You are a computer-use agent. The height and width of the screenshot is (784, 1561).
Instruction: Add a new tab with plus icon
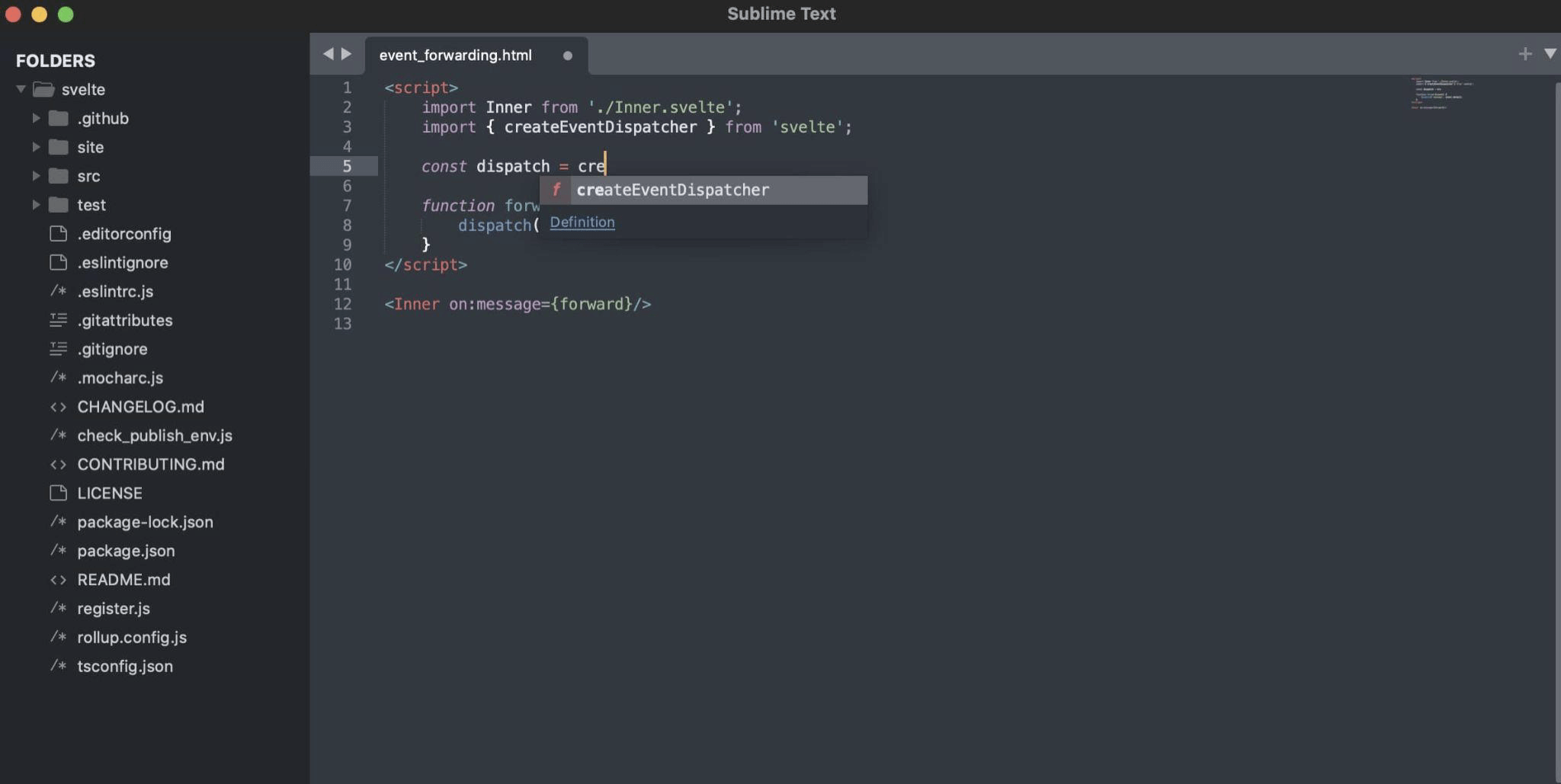[x=1524, y=53]
